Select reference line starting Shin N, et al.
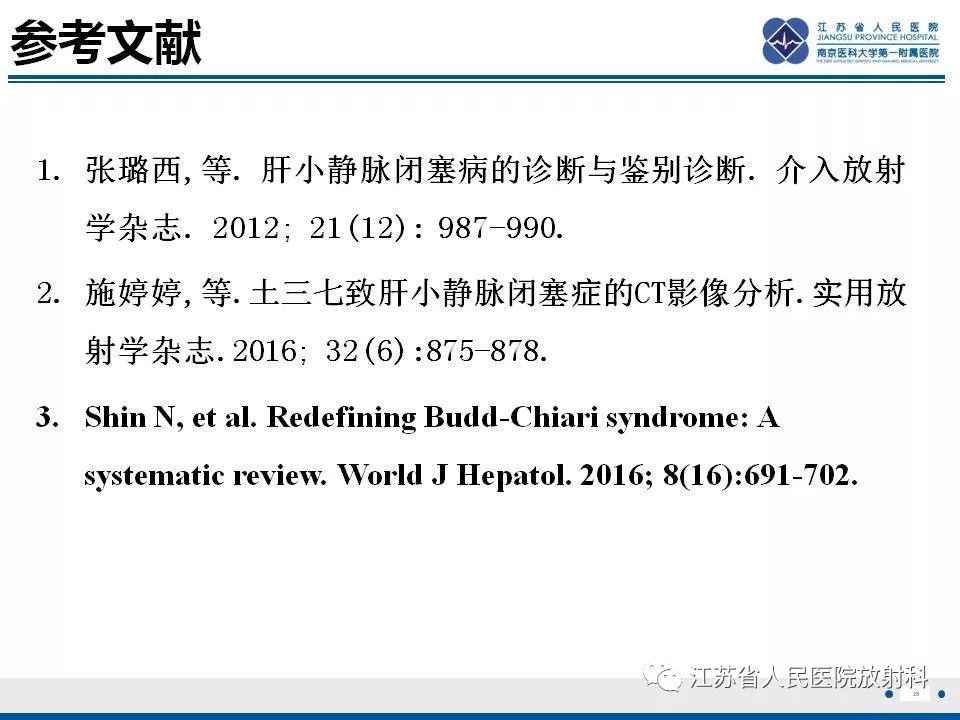 coord(432,418)
